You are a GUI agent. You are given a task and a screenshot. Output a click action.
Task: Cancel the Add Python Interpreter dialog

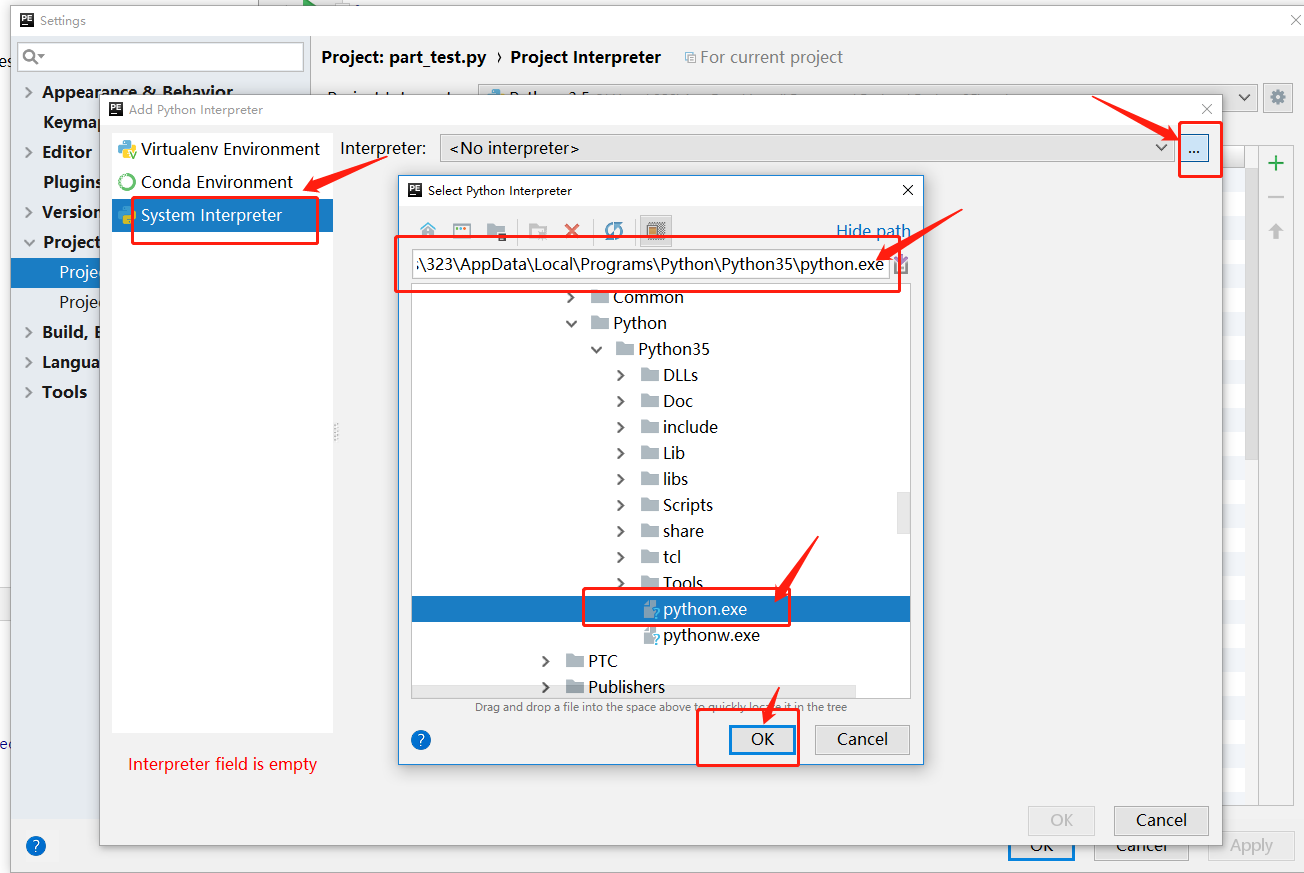pos(1161,820)
